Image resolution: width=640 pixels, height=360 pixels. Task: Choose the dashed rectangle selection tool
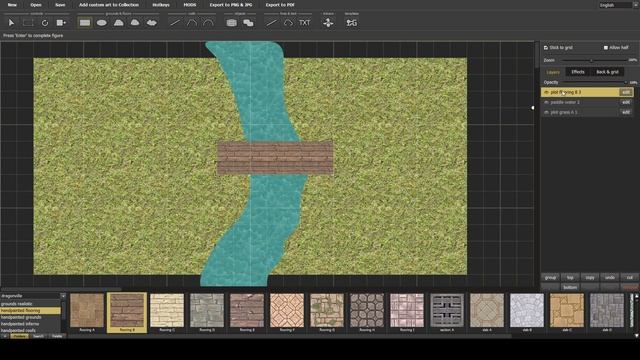pos(28,23)
